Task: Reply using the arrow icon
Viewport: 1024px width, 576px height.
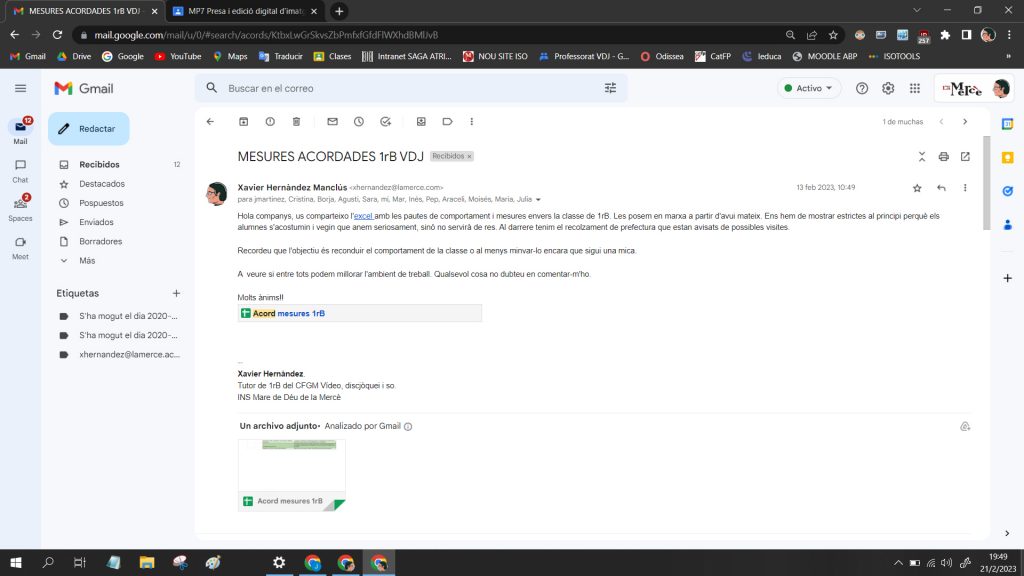Action: click(941, 188)
